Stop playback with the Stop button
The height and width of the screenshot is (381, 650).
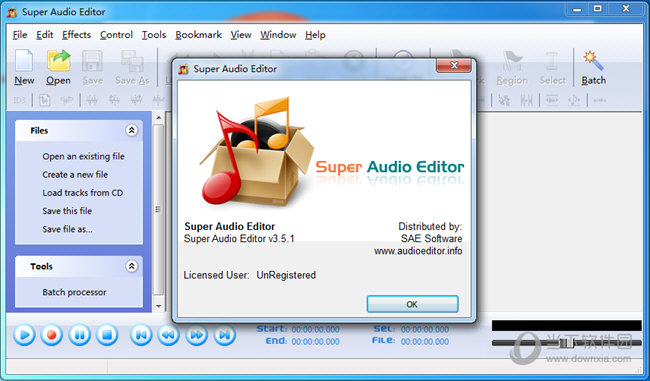pos(107,335)
